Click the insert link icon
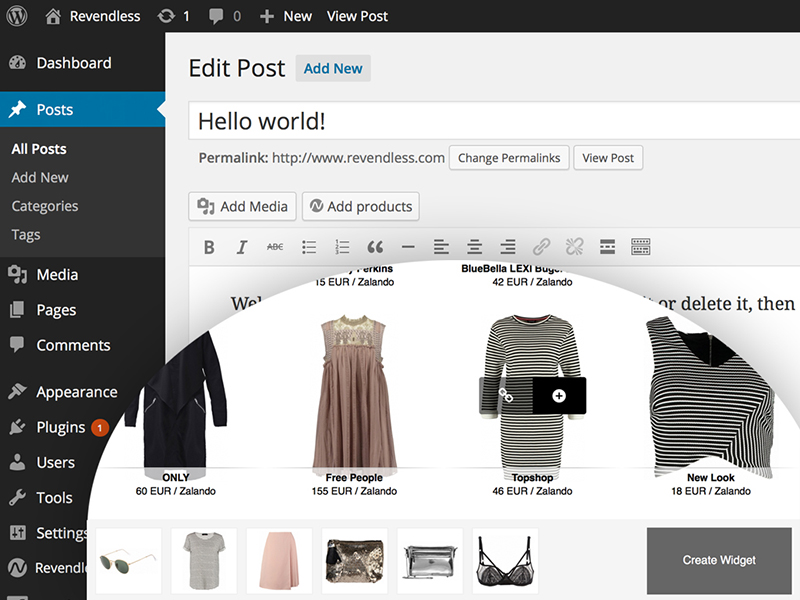This screenshot has width=800, height=600. pyautogui.click(x=541, y=247)
